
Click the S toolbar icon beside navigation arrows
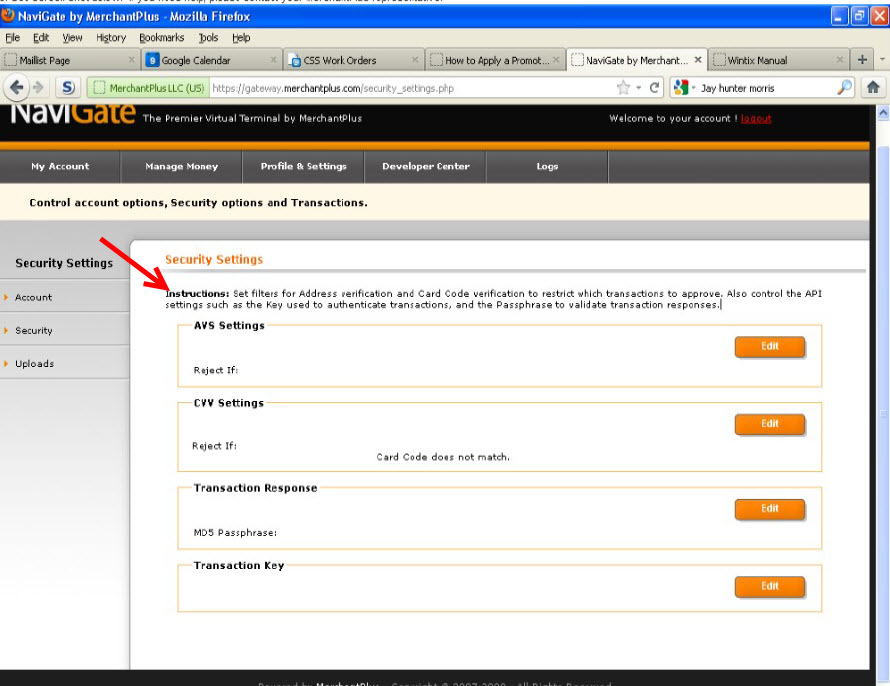68,87
